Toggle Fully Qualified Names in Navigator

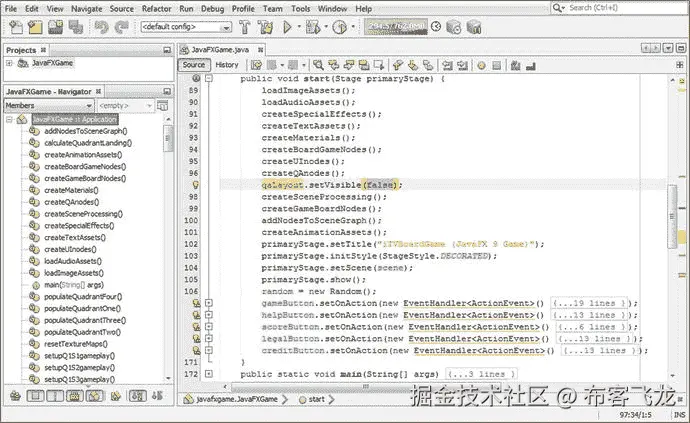click(x=115, y=396)
